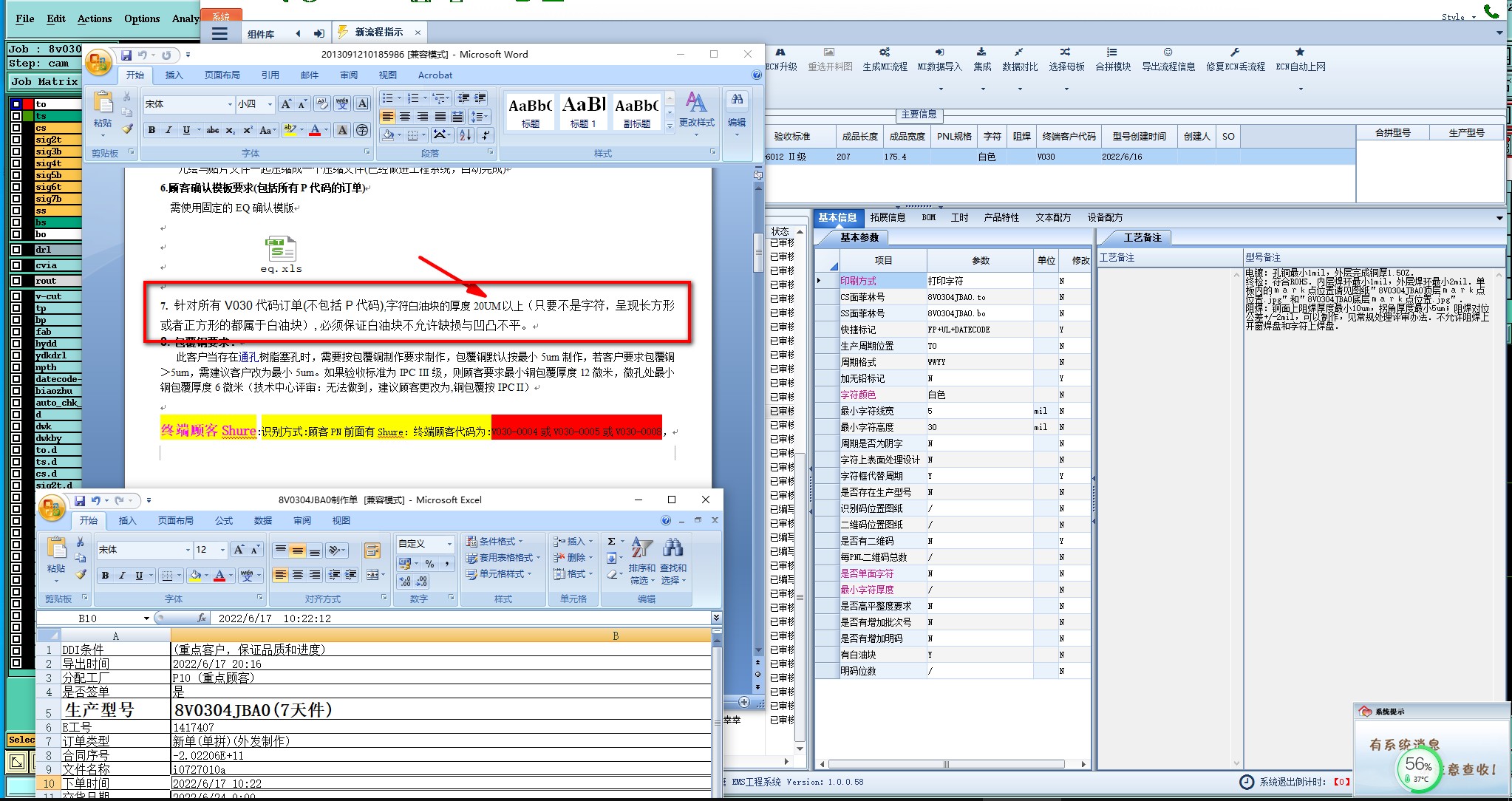Click center alignment in Word paragraph group
Viewport: 1512px width, 801px height.
(x=405, y=117)
